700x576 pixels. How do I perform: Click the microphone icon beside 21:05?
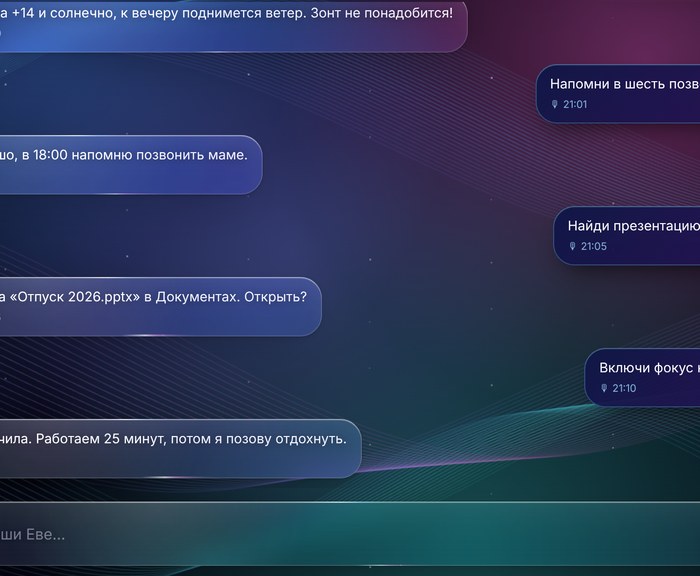pyautogui.click(x=572, y=246)
